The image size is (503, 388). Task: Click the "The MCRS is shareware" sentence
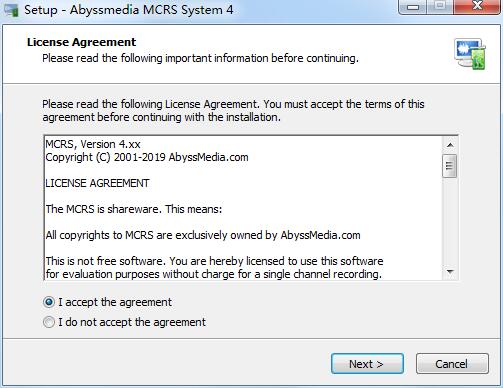[x=134, y=209]
